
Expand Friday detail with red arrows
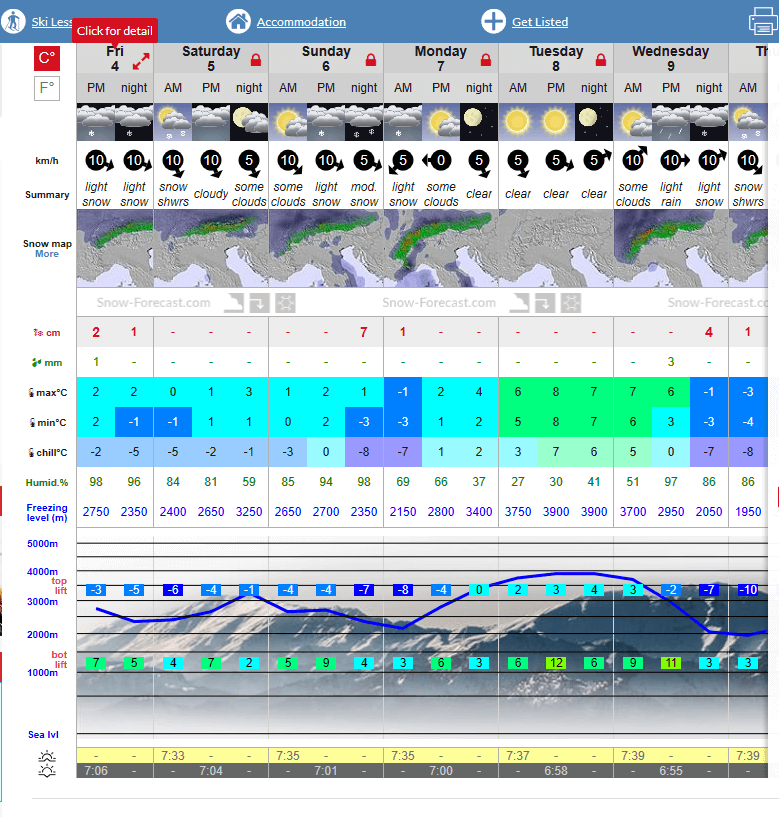pyautogui.click(x=141, y=62)
